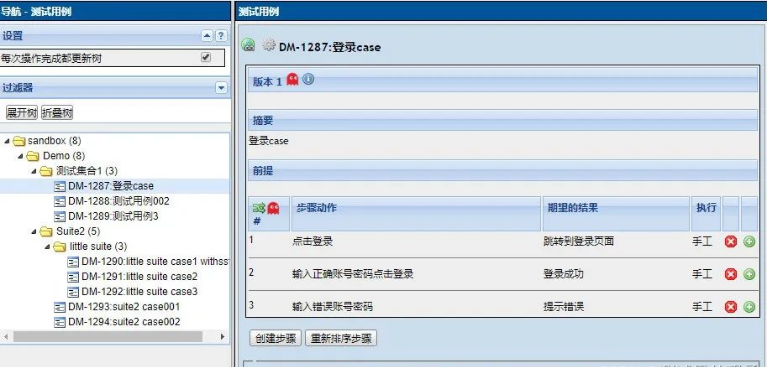This screenshot has width=767, height=367.
Task: Select DM-1294:suite2 case002 in tree
Action: click(x=124, y=322)
